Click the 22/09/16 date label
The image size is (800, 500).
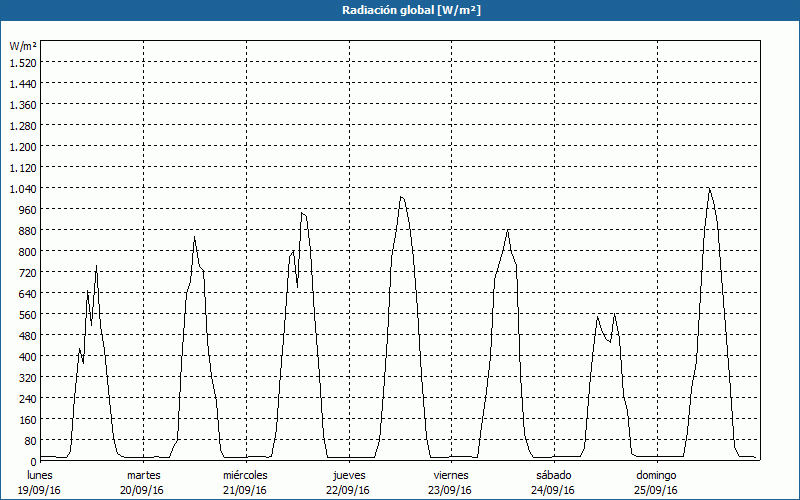click(x=348, y=490)
